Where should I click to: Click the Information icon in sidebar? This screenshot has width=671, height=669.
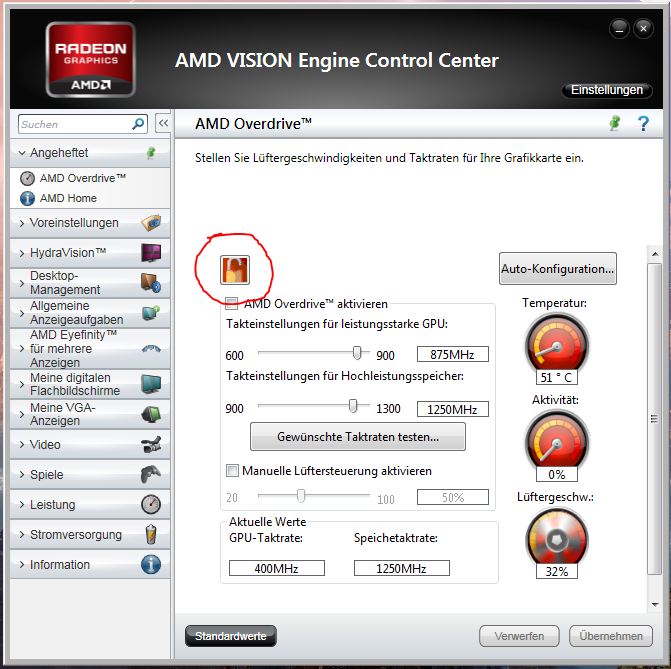pyautogui.click(x=151, y=565)
